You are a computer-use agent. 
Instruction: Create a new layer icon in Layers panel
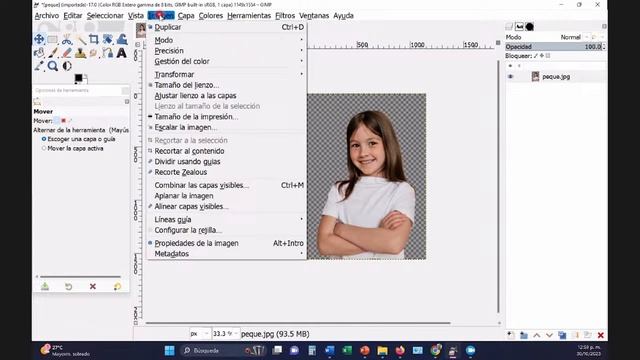click(511, 335)
